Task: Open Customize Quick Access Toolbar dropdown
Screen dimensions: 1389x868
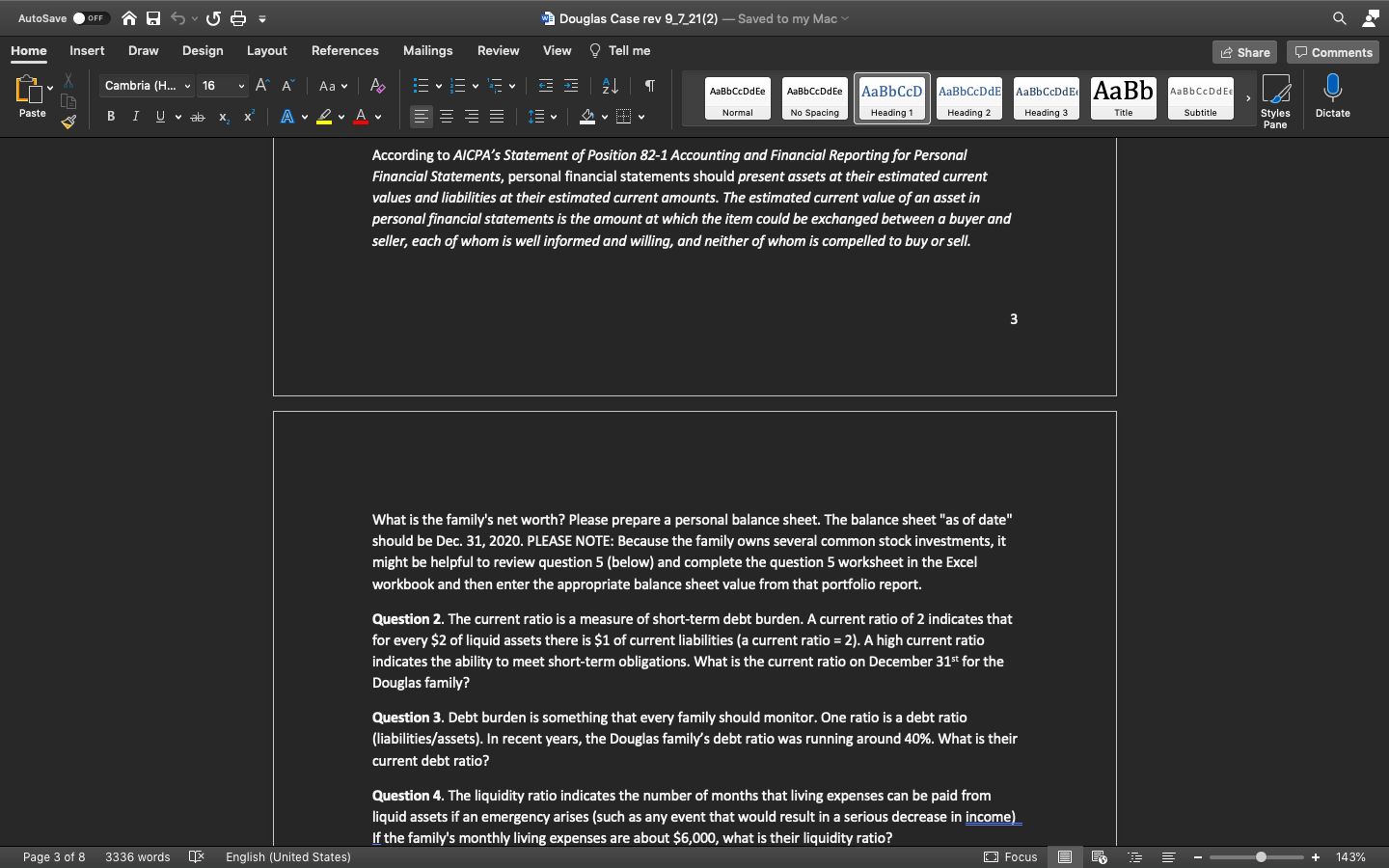Action: pyautogui.click(x=262, y=18)
